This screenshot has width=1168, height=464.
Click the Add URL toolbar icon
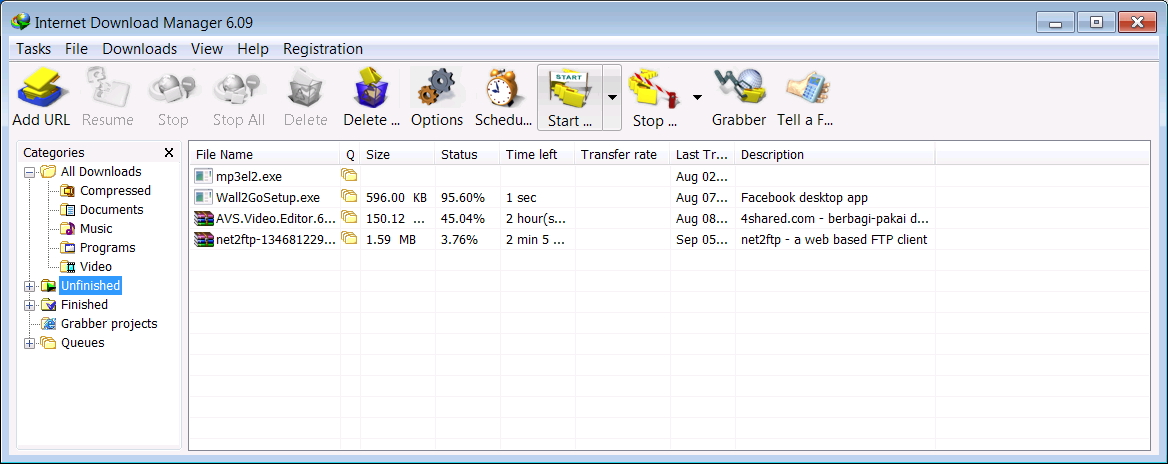click(x=42, y=88)
